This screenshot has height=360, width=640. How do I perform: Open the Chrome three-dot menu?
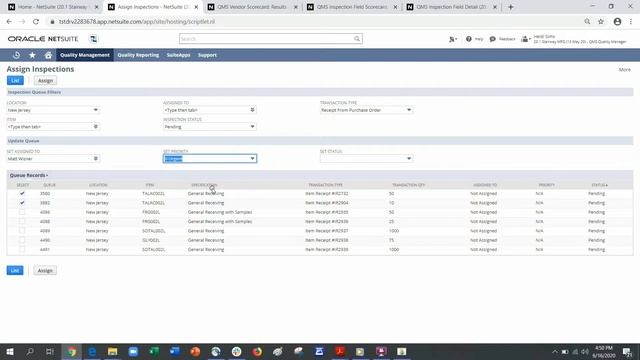pos(631,22)
